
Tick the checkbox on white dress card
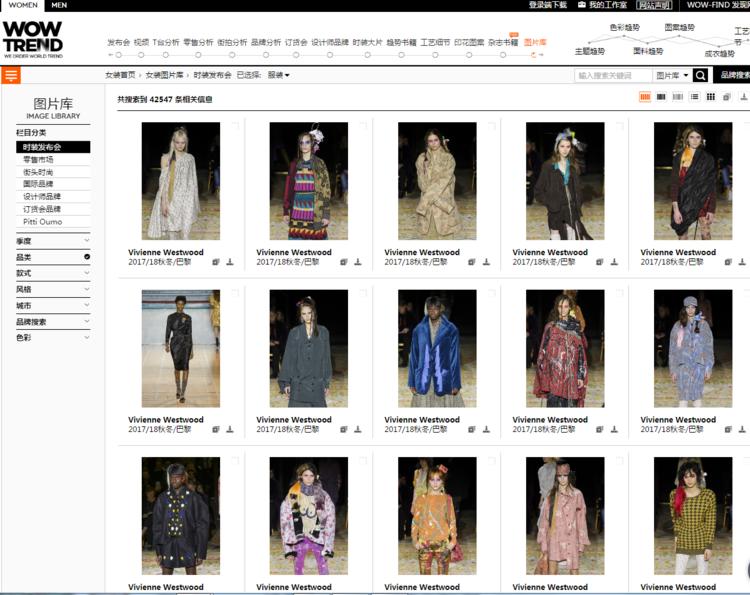coord(235,126)
